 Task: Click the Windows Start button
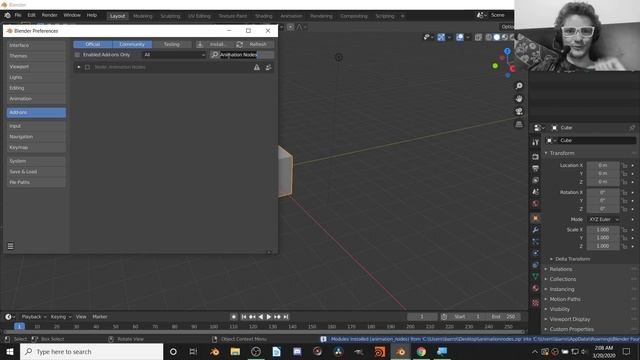[x=10, y=351]
